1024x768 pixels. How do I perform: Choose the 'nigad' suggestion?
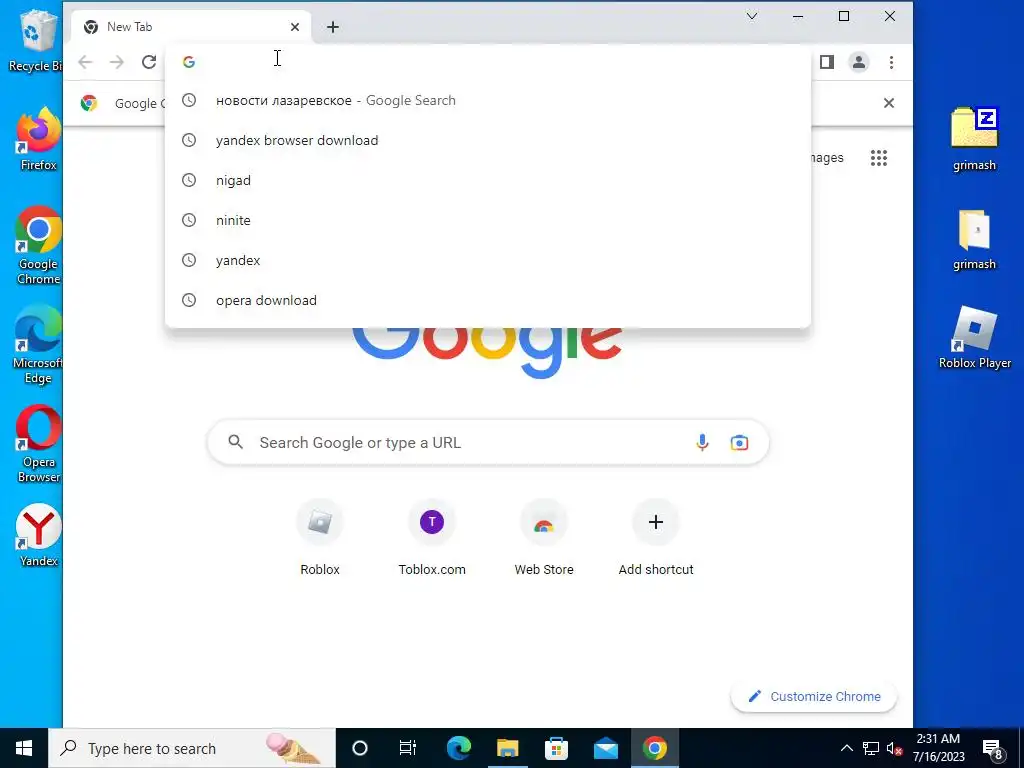pos(488,180)
